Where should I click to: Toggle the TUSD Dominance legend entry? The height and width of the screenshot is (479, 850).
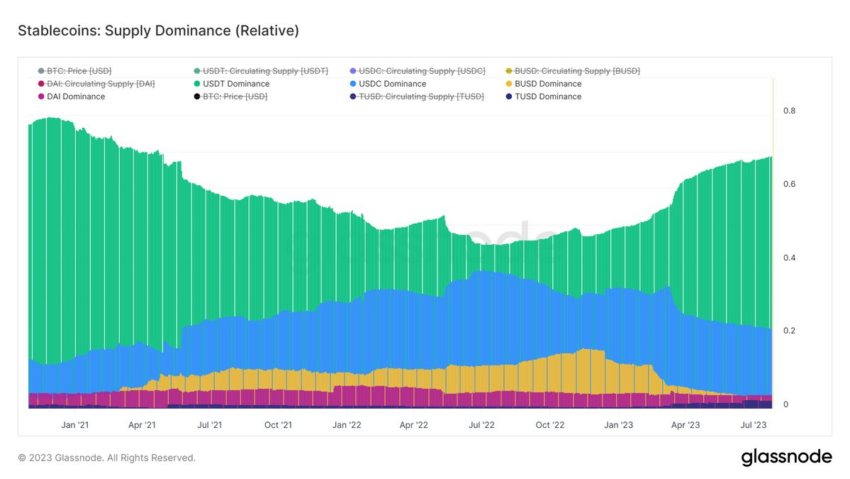(x=544, y=96)
